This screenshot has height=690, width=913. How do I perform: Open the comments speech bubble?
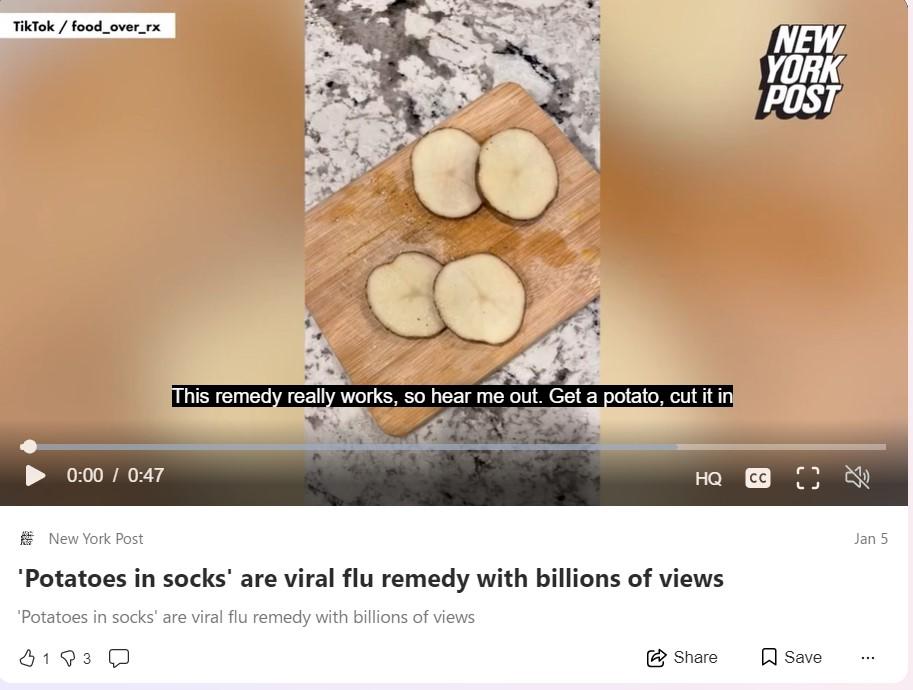click(x=119, y=658)
